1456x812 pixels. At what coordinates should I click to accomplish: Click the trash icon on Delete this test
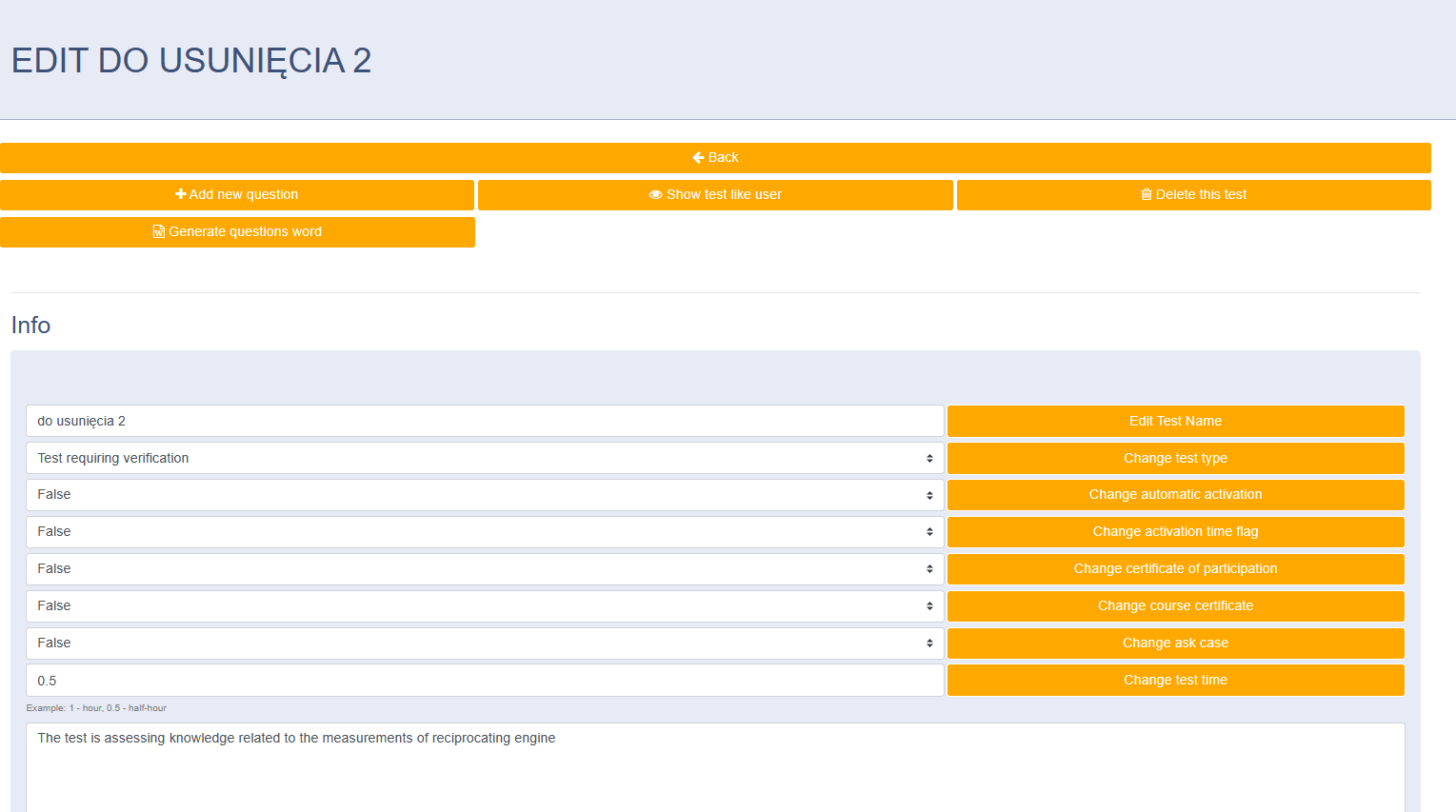(x=1147, y=195)
